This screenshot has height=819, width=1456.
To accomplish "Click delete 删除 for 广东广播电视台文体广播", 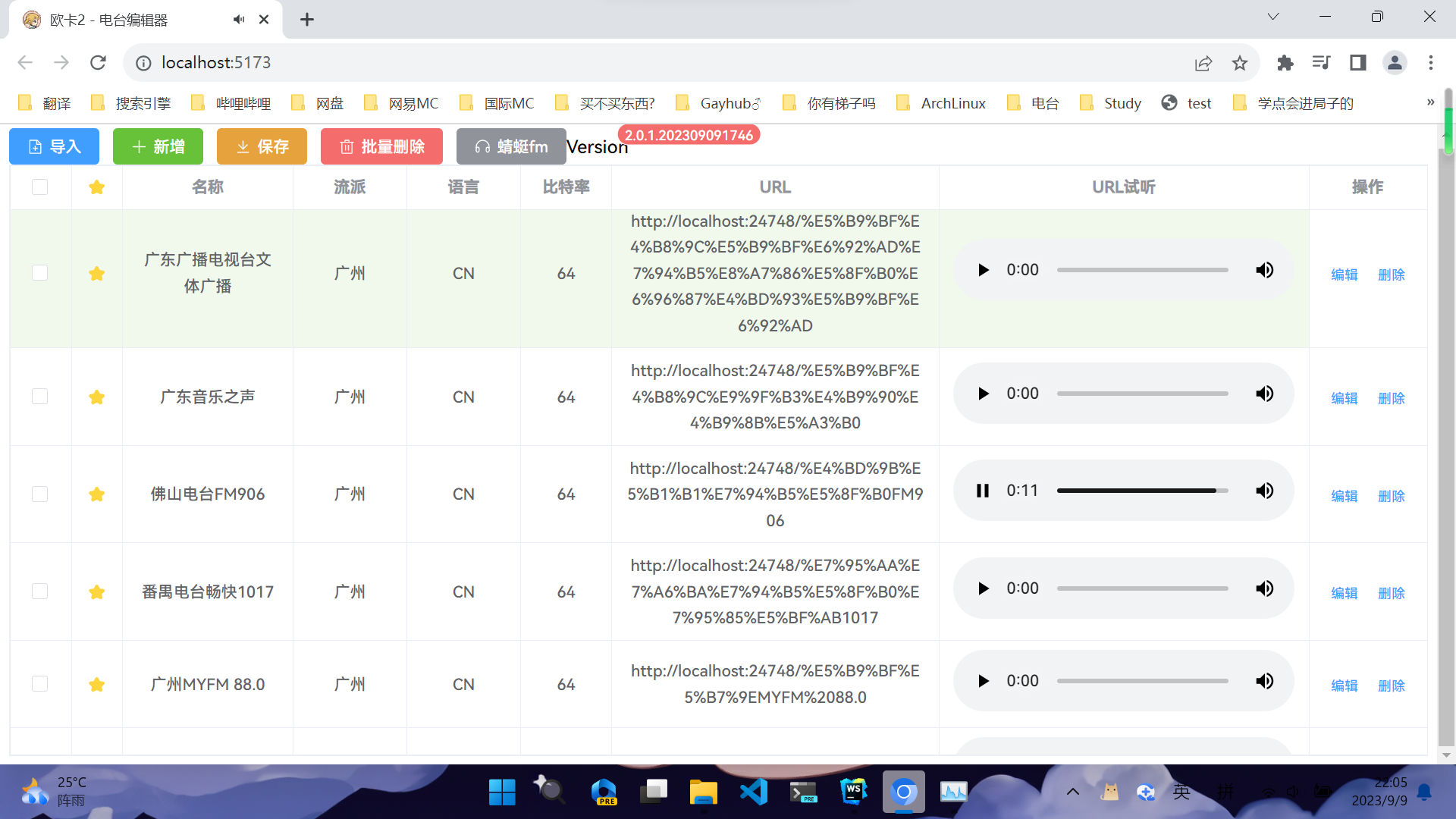I will pyautogui.click(x=1391, y=272).
